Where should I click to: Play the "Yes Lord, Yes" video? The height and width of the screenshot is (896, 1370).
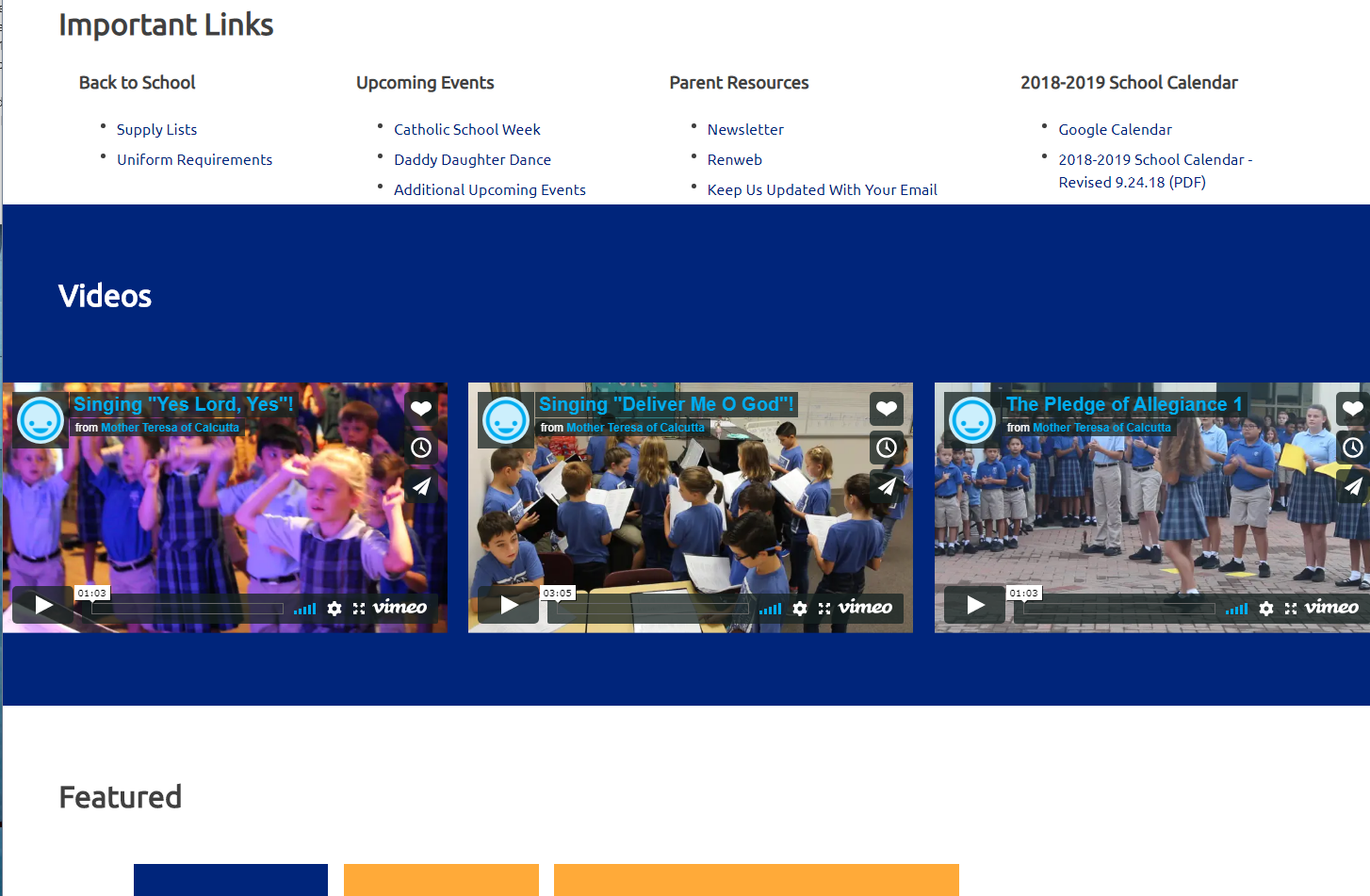tap(43, 605)
